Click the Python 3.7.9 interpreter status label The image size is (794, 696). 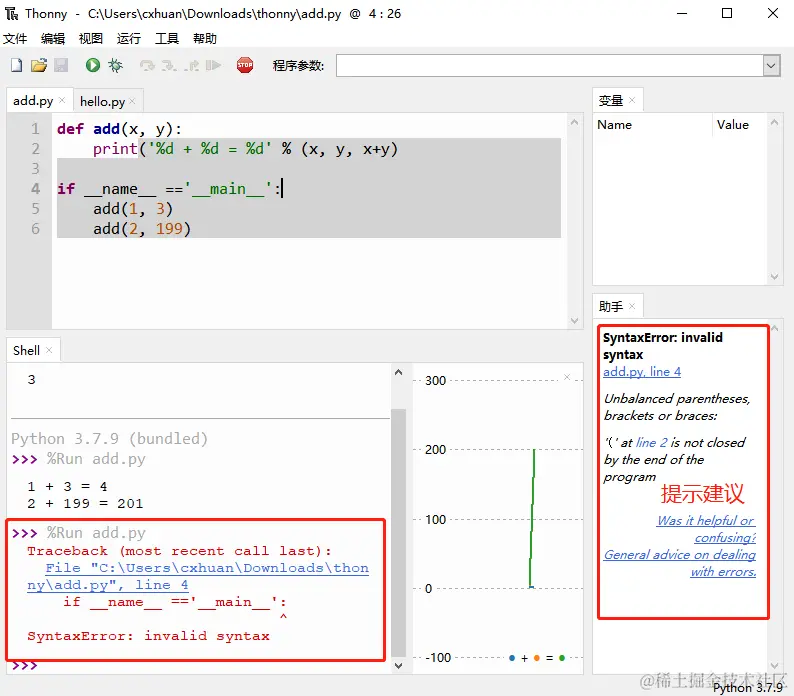tap(747, 687)
